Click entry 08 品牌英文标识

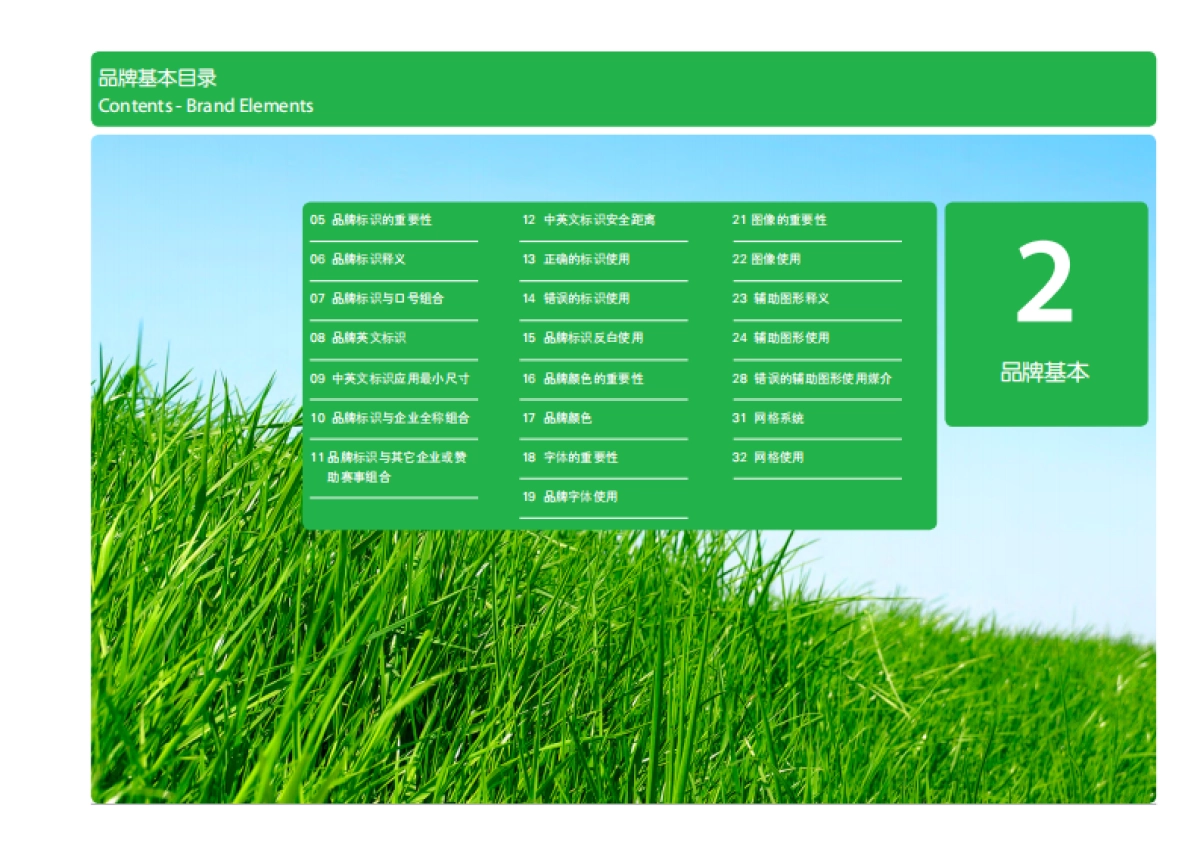click(x=358, y=338)
